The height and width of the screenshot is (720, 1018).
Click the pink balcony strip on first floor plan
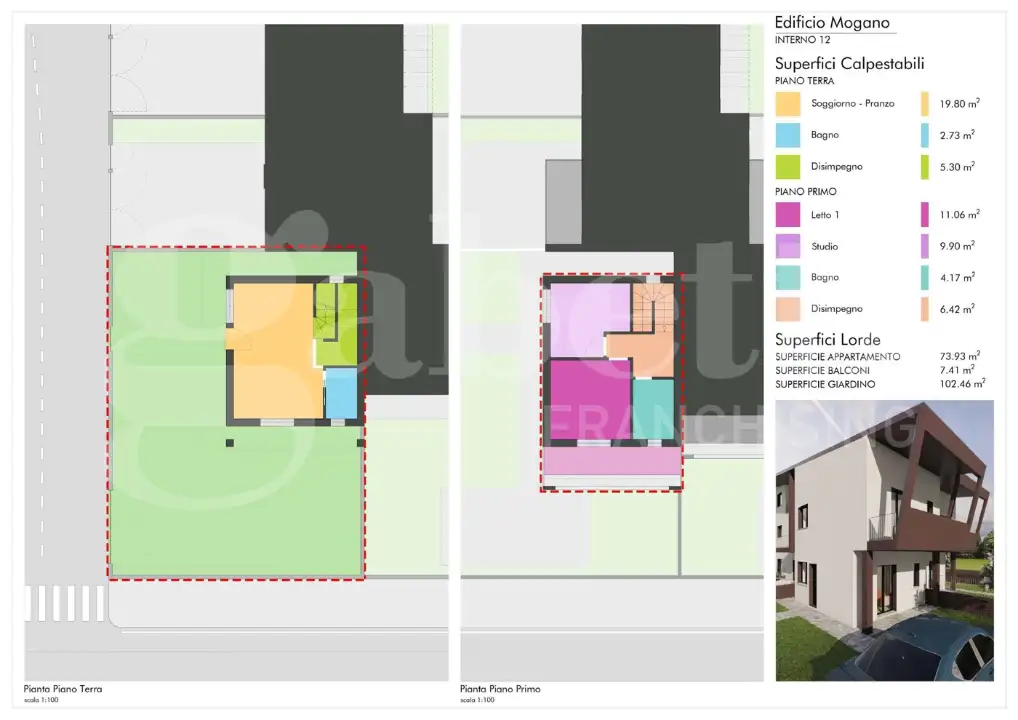coord(612,461)
